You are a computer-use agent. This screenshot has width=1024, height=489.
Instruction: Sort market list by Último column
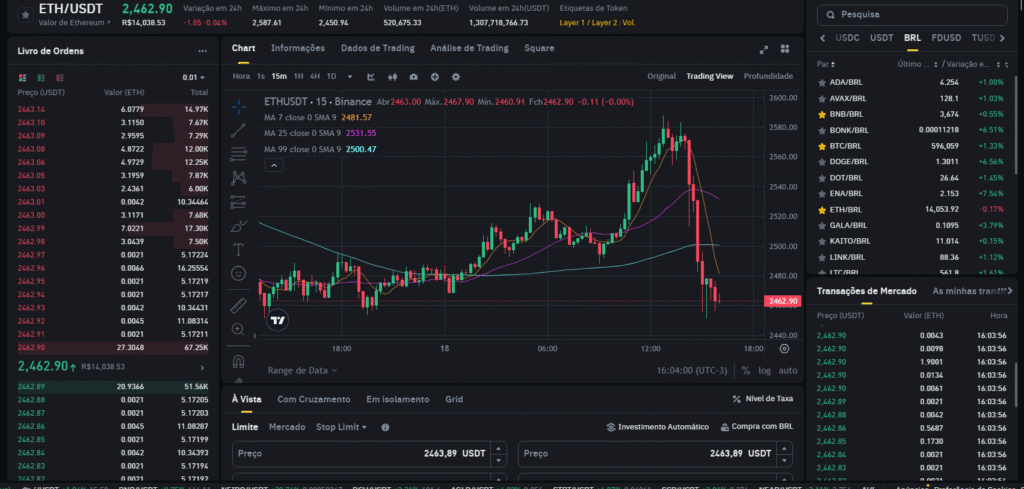tap(918, 64)
